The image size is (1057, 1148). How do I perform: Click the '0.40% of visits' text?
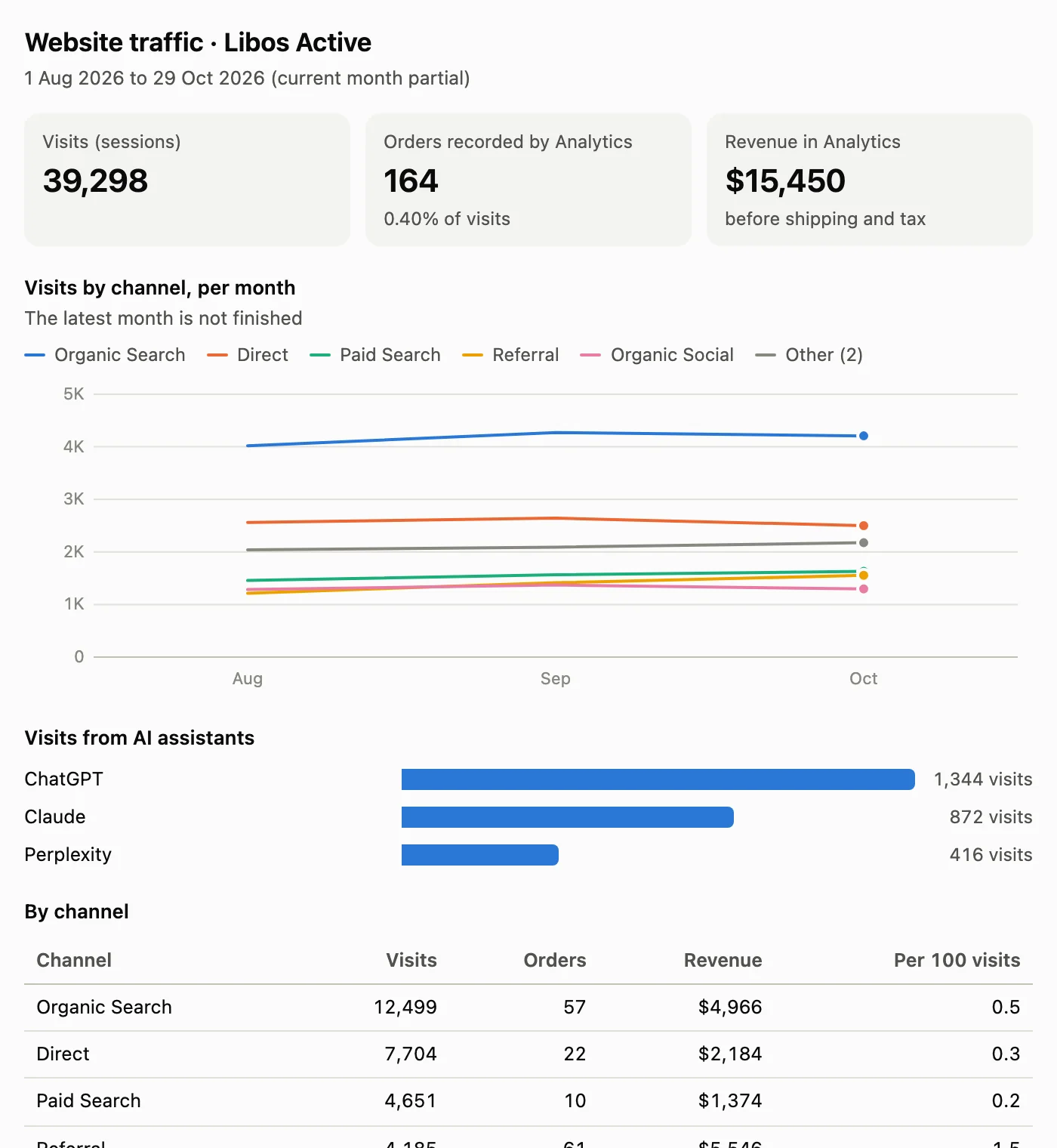point(447,219)
